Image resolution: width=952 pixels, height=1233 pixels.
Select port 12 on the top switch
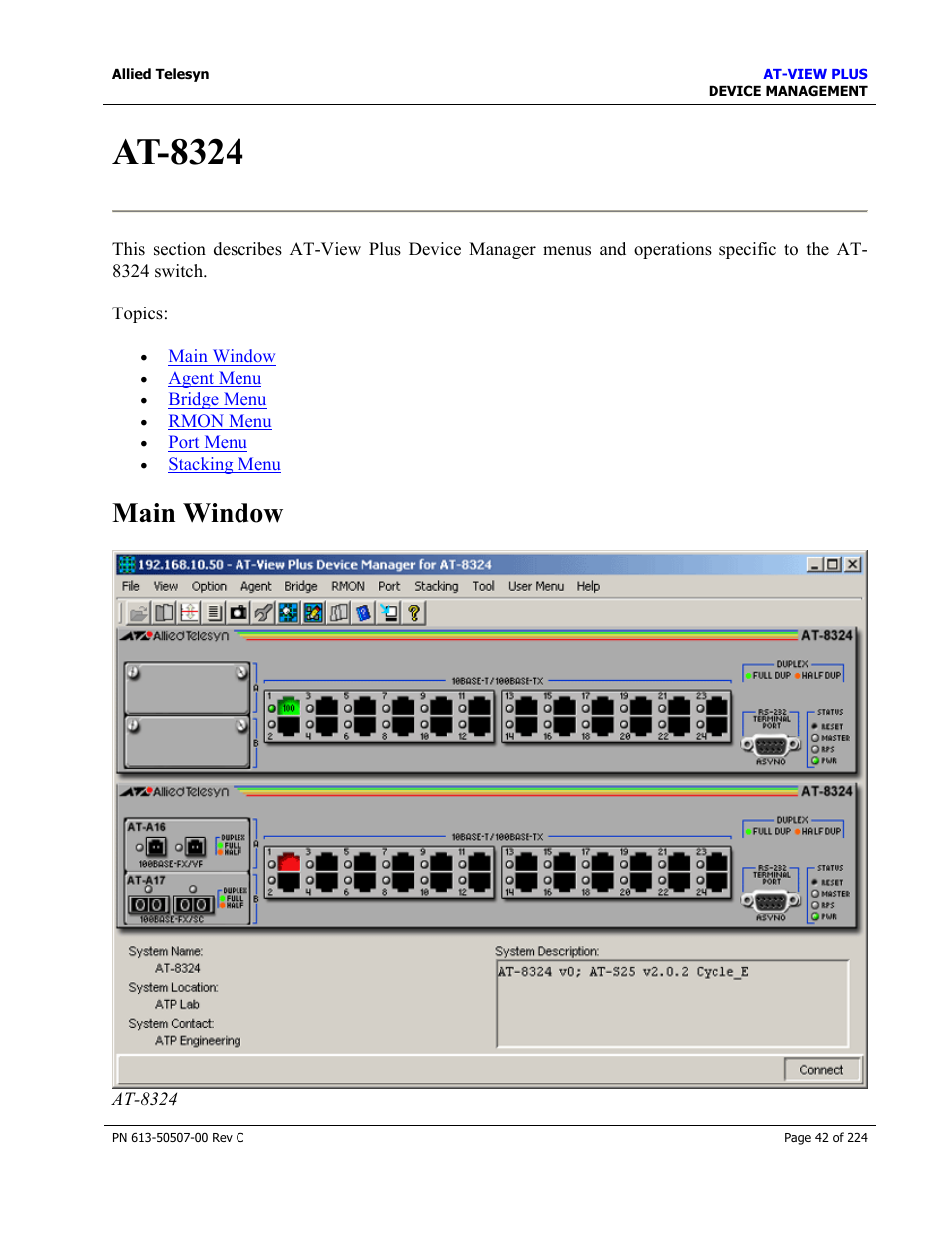tap(480, 725)
